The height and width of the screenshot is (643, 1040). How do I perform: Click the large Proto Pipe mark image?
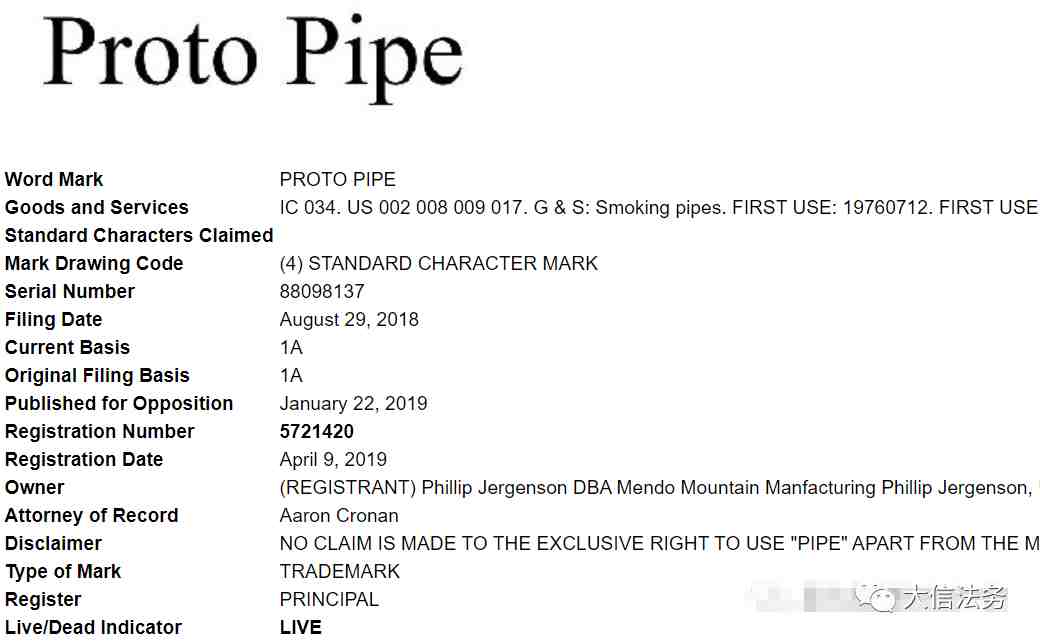point(252,56)
